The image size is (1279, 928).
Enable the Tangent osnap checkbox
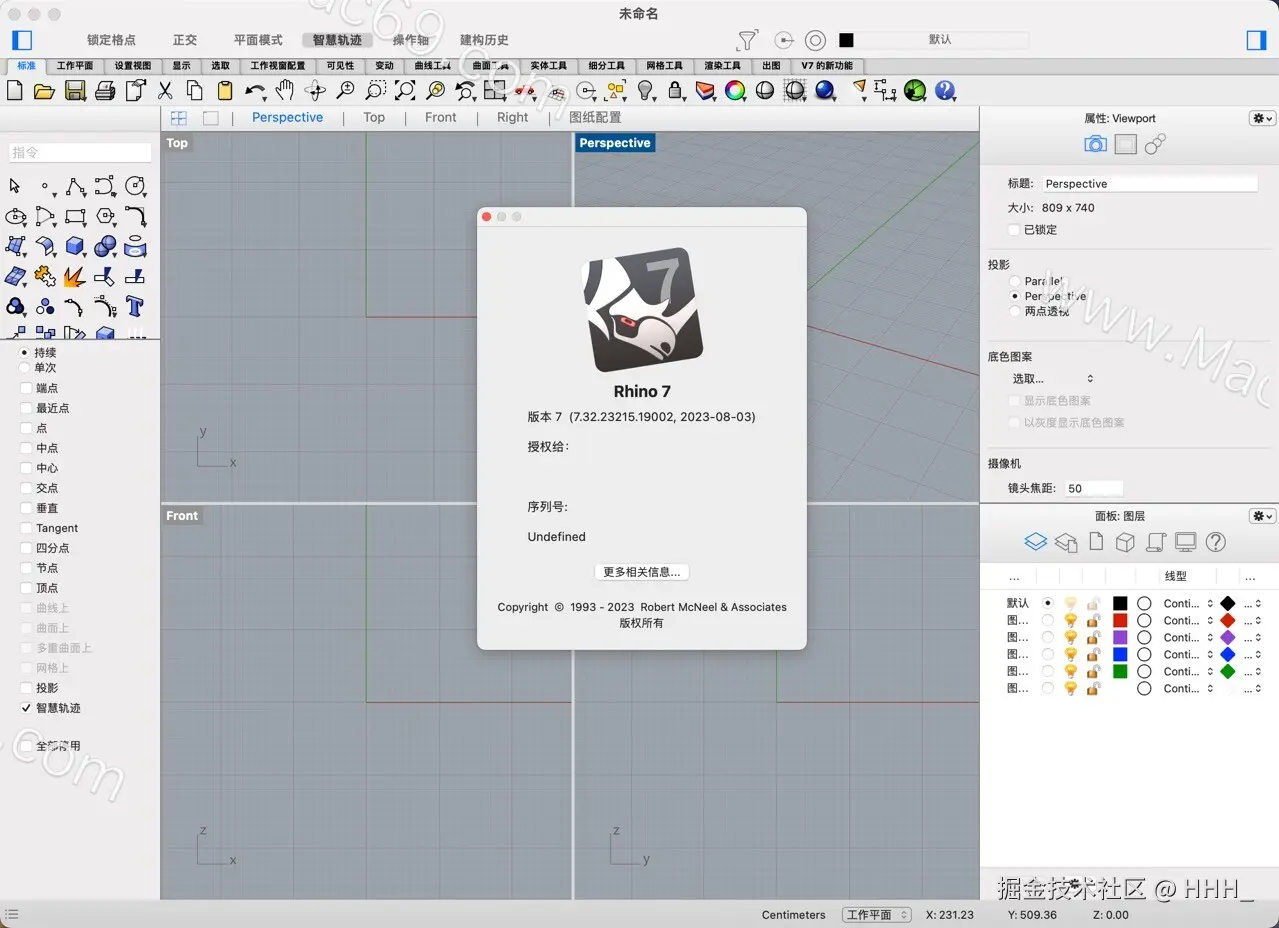(27, 528)
